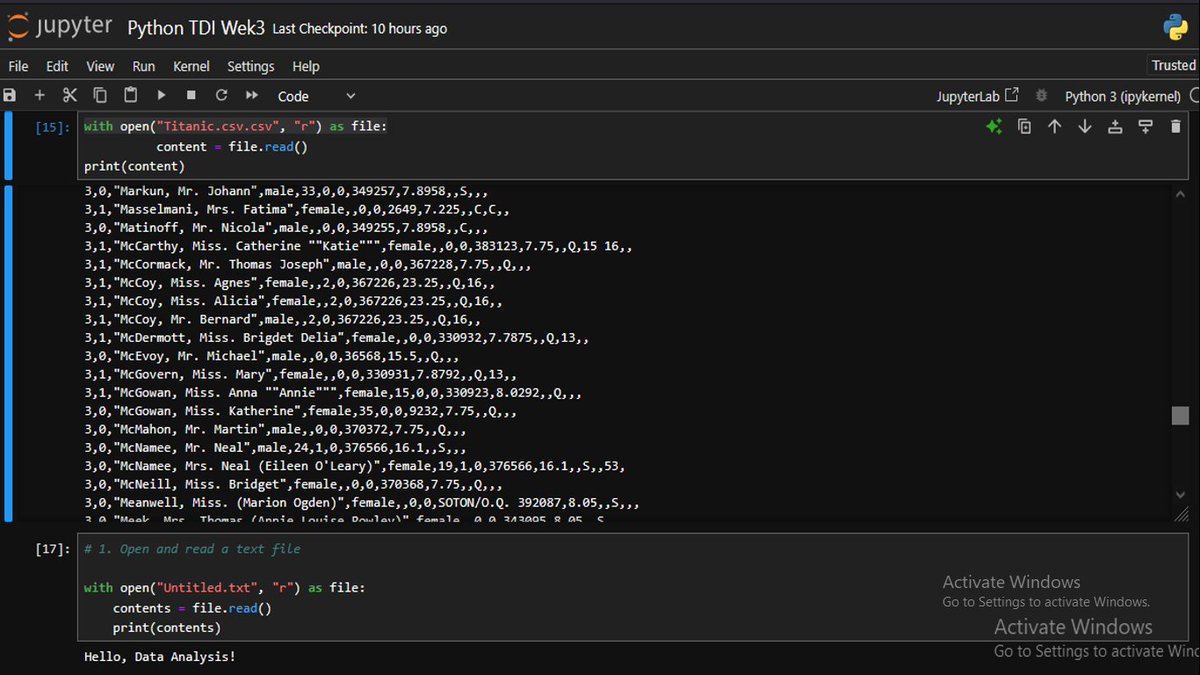
Task: Open the Kernel menu
Action: pos(191,66)
